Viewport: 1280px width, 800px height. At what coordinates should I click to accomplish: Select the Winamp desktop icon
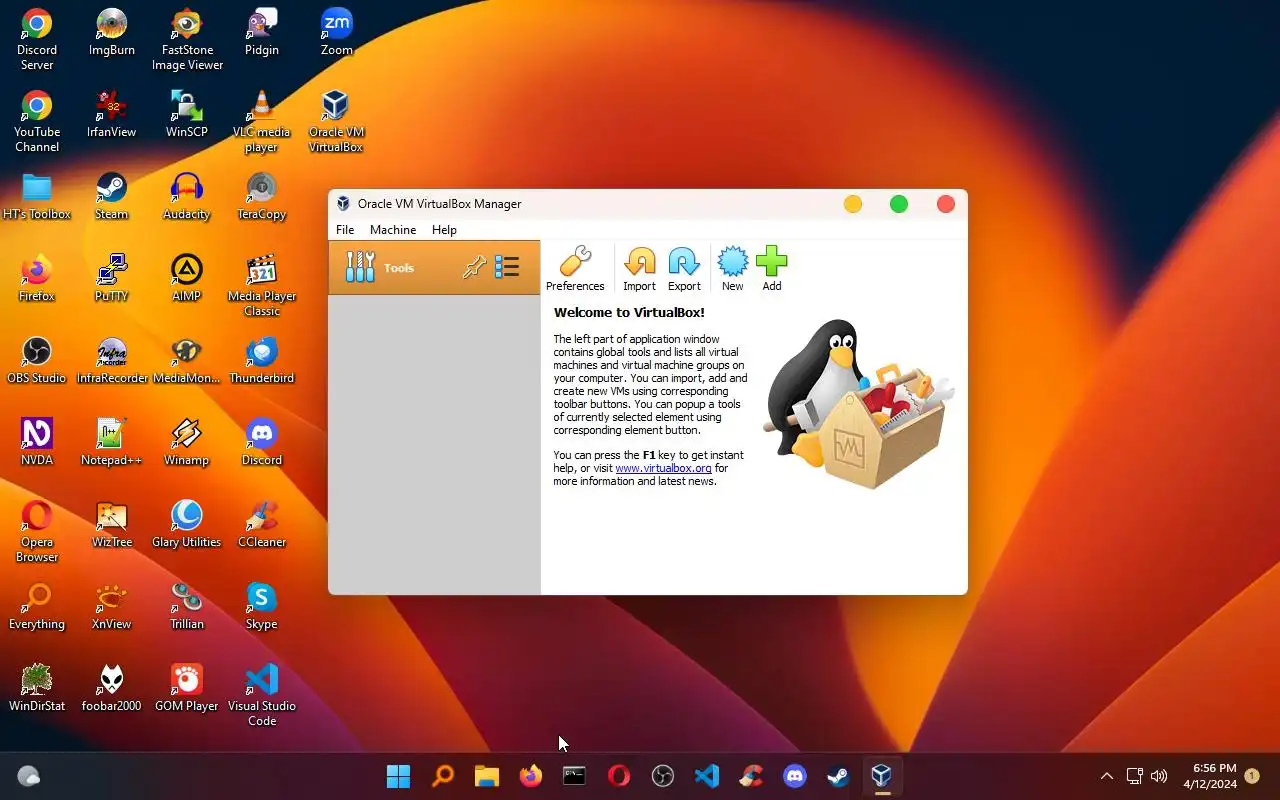click(187, 442)
